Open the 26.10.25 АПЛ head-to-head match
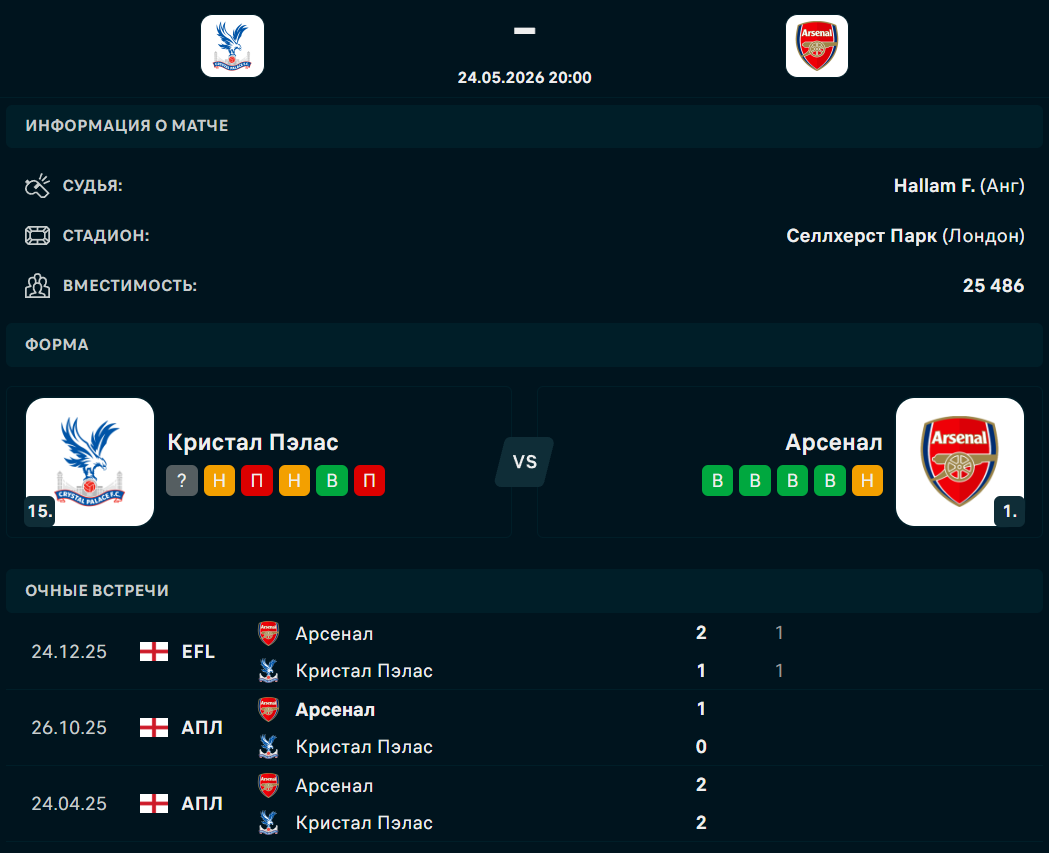The height and width of the screenshot is (853, 1049). tap(524, 728)
